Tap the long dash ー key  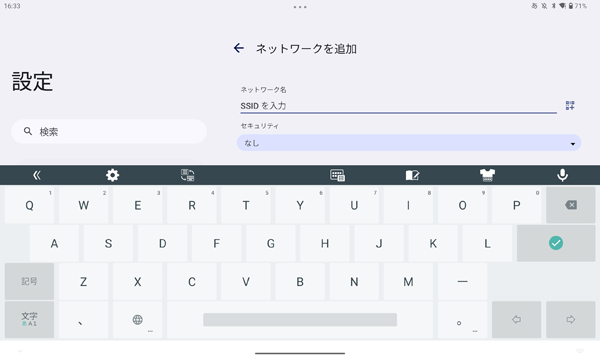pyautogui.click(x=462, y=281)
